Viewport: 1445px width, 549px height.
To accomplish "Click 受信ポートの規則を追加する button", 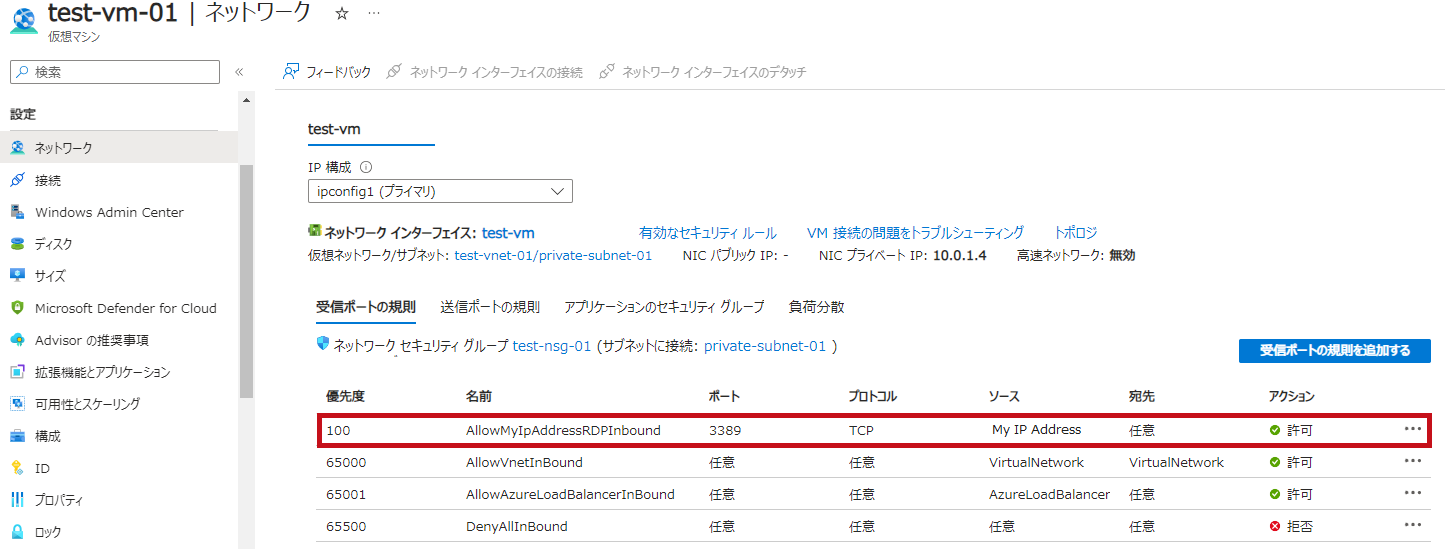I will tap(1334, 351).
